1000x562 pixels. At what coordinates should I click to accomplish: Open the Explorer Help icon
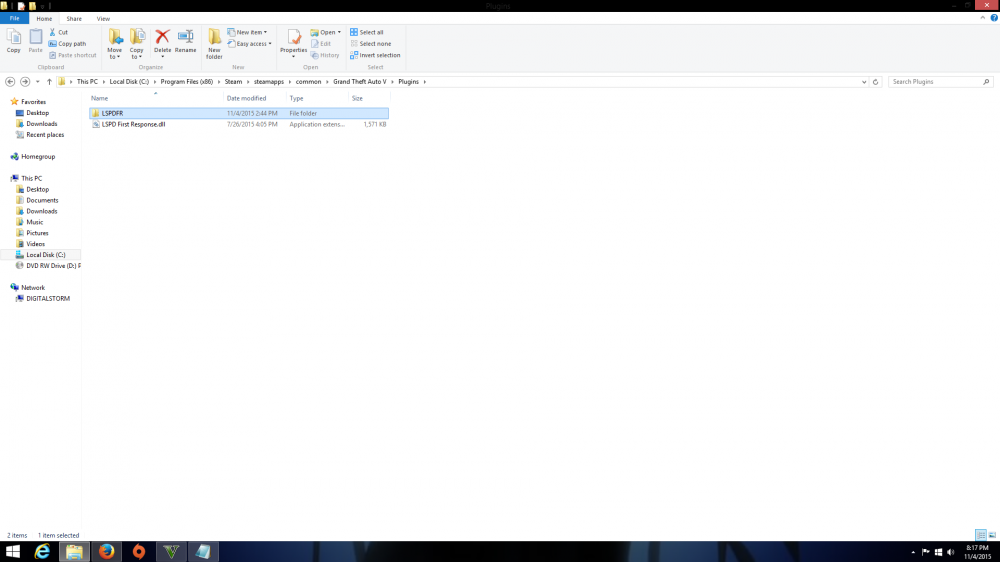(x=994, y=18)
